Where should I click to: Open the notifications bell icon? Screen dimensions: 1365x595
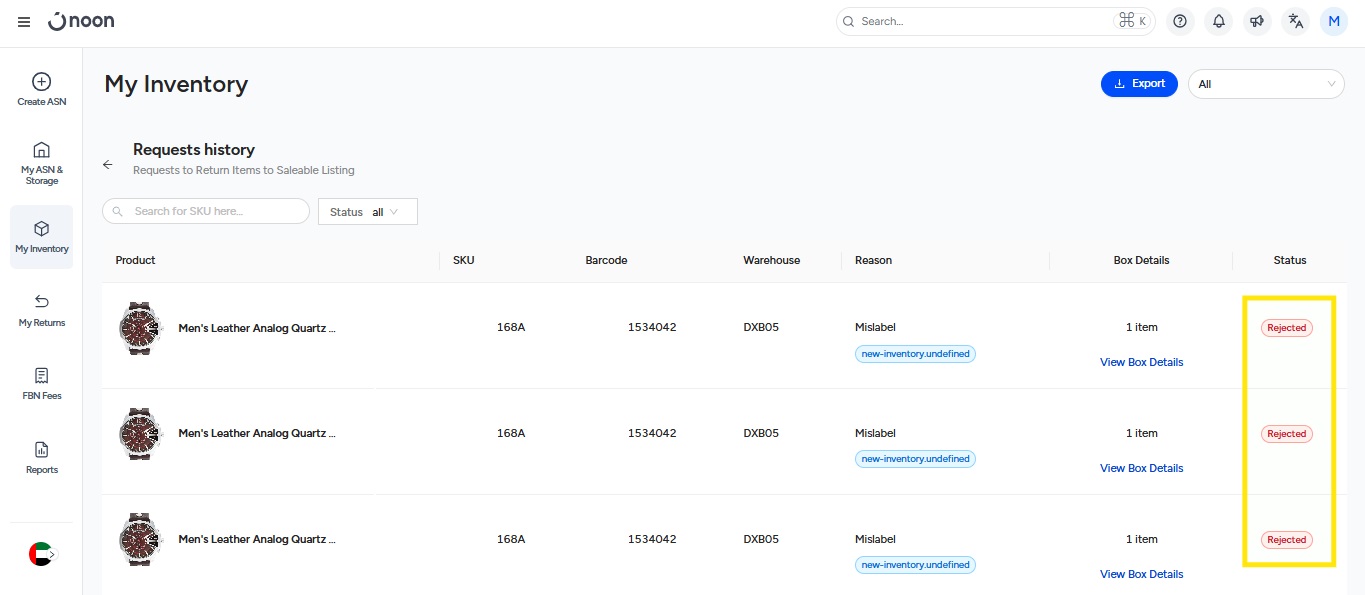coord(1218,21)
